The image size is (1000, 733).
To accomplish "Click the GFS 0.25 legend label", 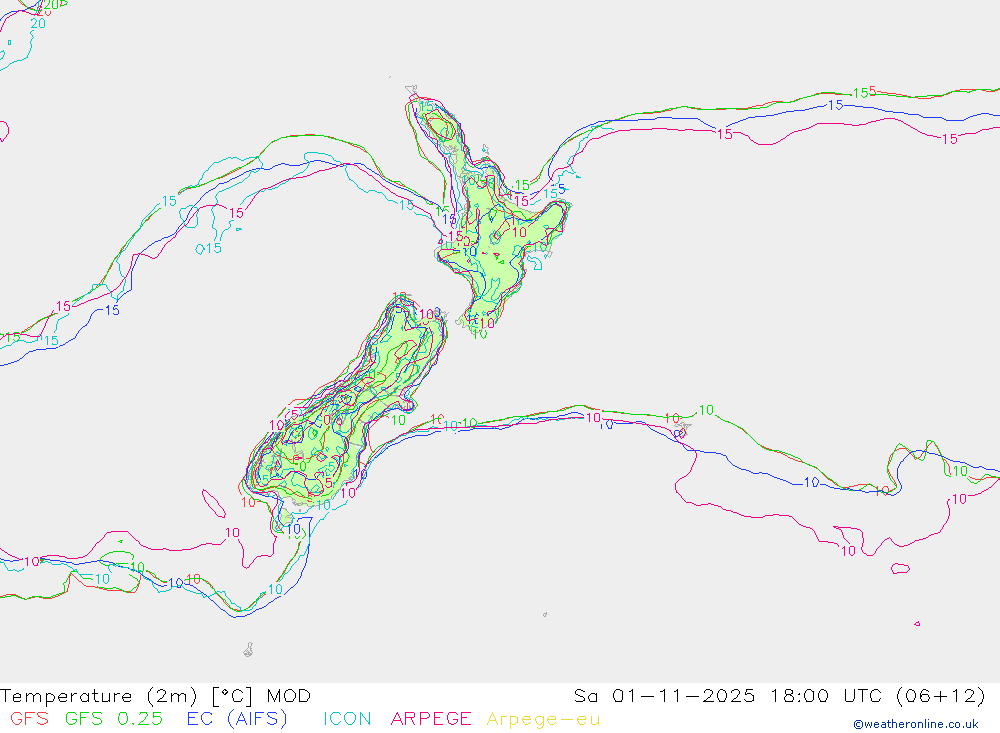I will pos(114,718).
